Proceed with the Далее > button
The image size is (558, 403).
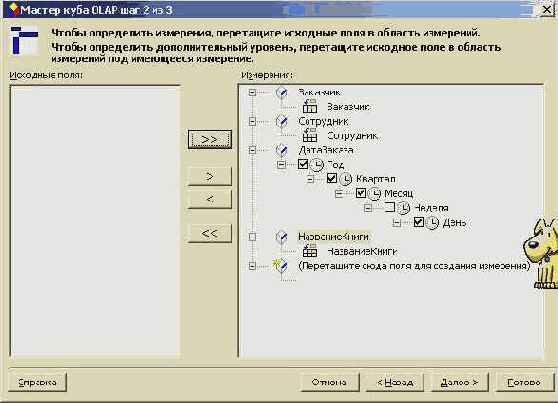pyautogui.click(x=459, y=382)
